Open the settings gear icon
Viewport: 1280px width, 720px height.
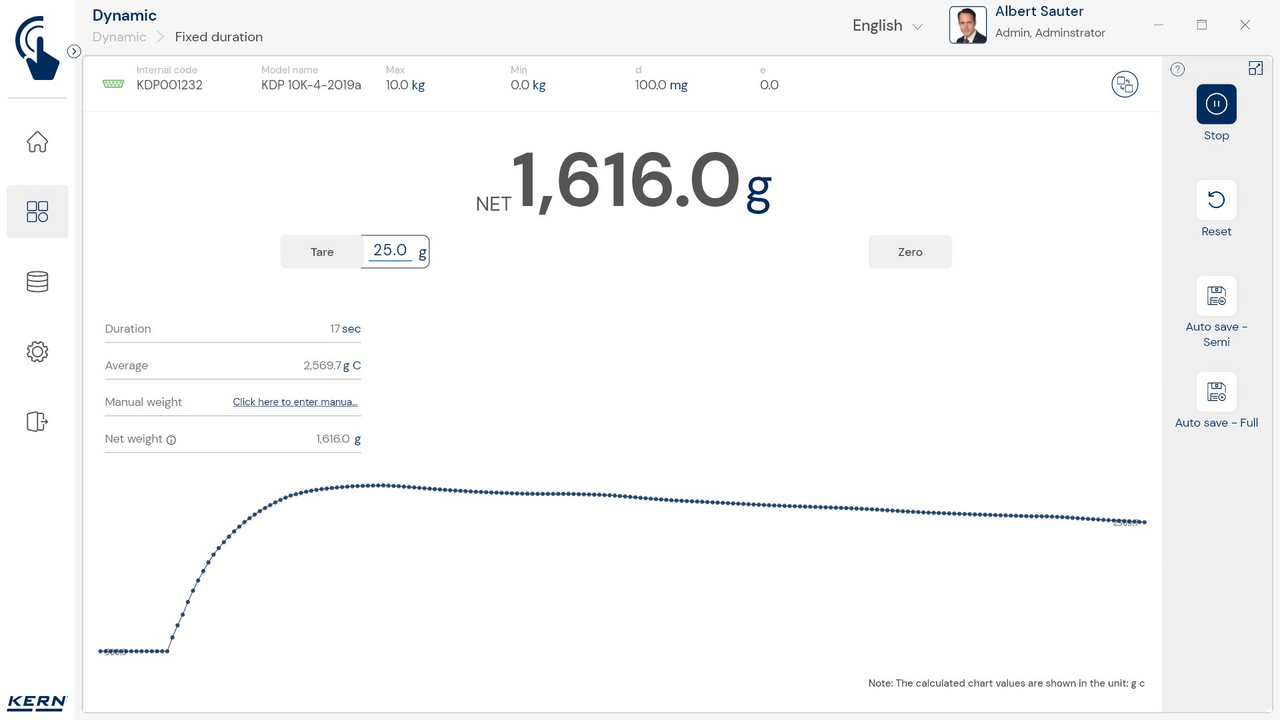click(37, 352)
